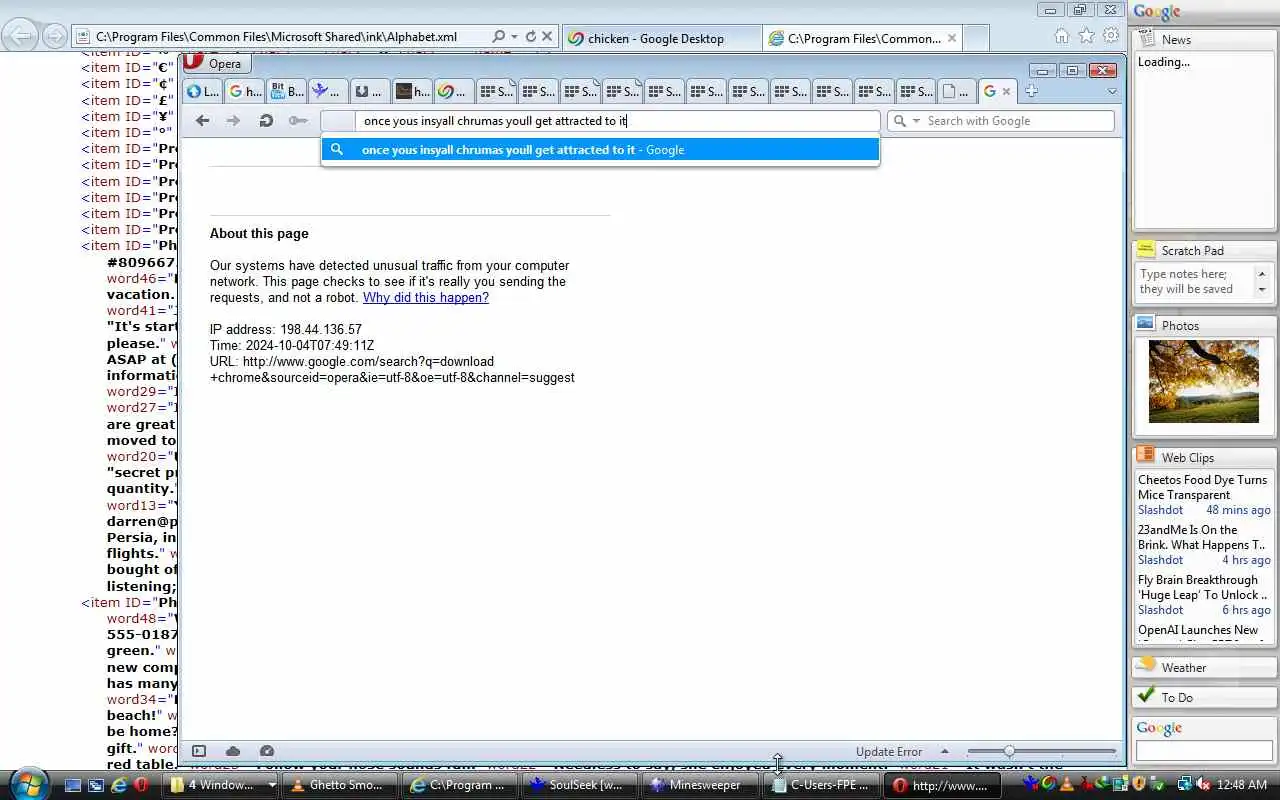Open 'OpenAI Launches New' web clip
The image size is (1280, 800).
(x=1198, y=630)
